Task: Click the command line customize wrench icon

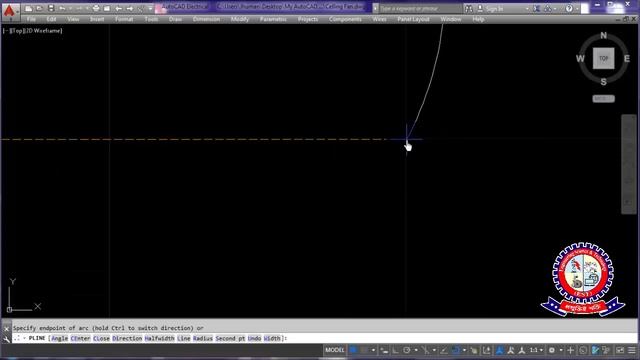Action: [x=6, y=339]
